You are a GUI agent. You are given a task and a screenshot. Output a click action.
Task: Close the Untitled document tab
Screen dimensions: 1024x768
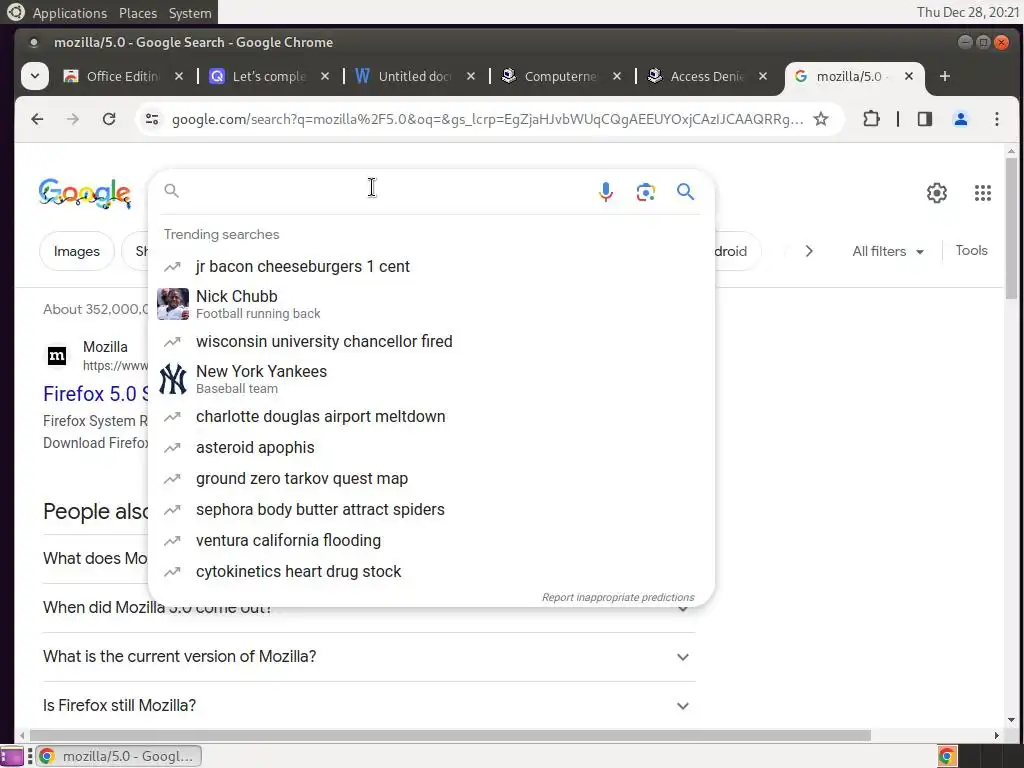471,76
